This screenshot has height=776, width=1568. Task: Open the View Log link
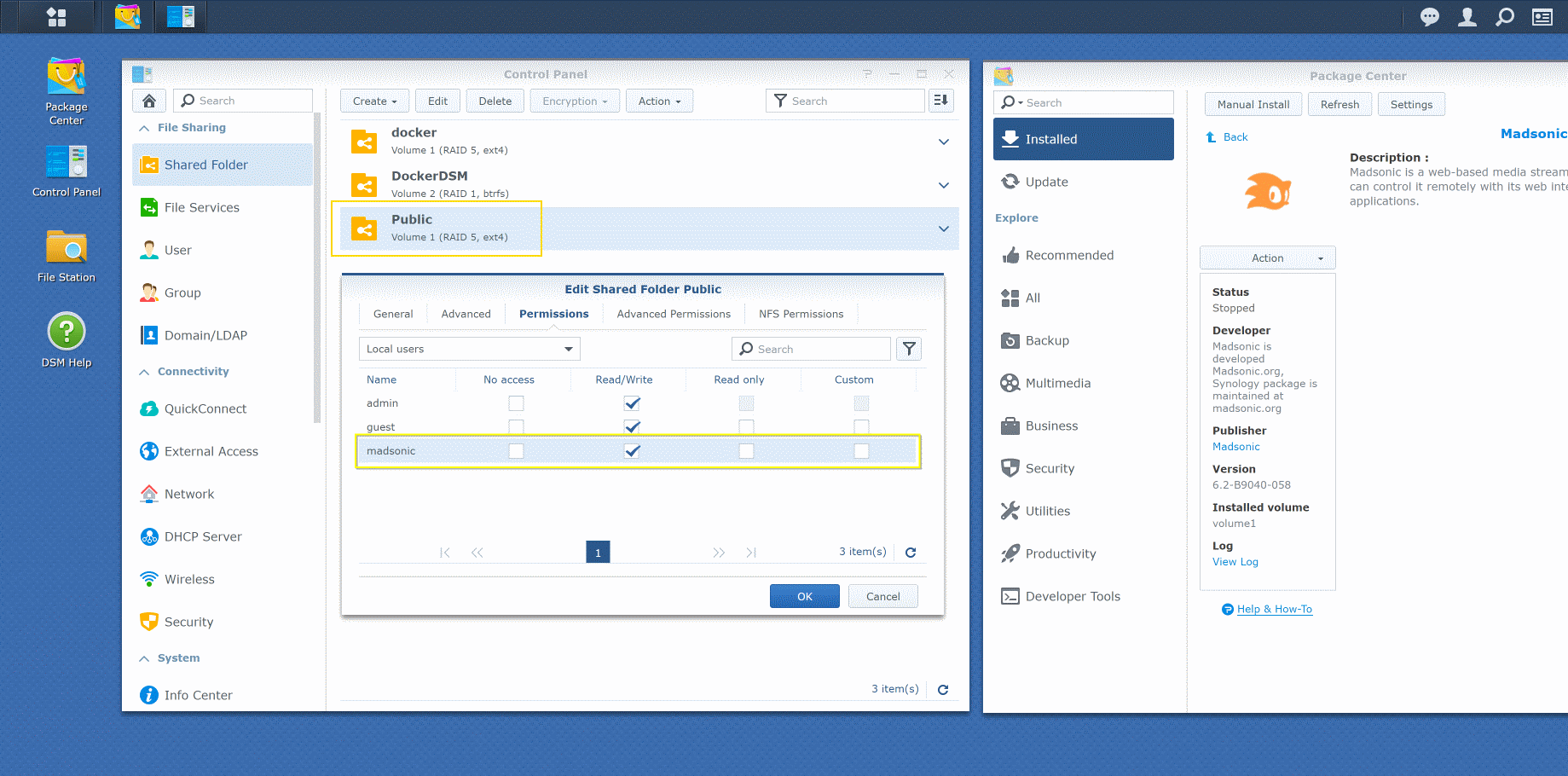point(1235,562)
